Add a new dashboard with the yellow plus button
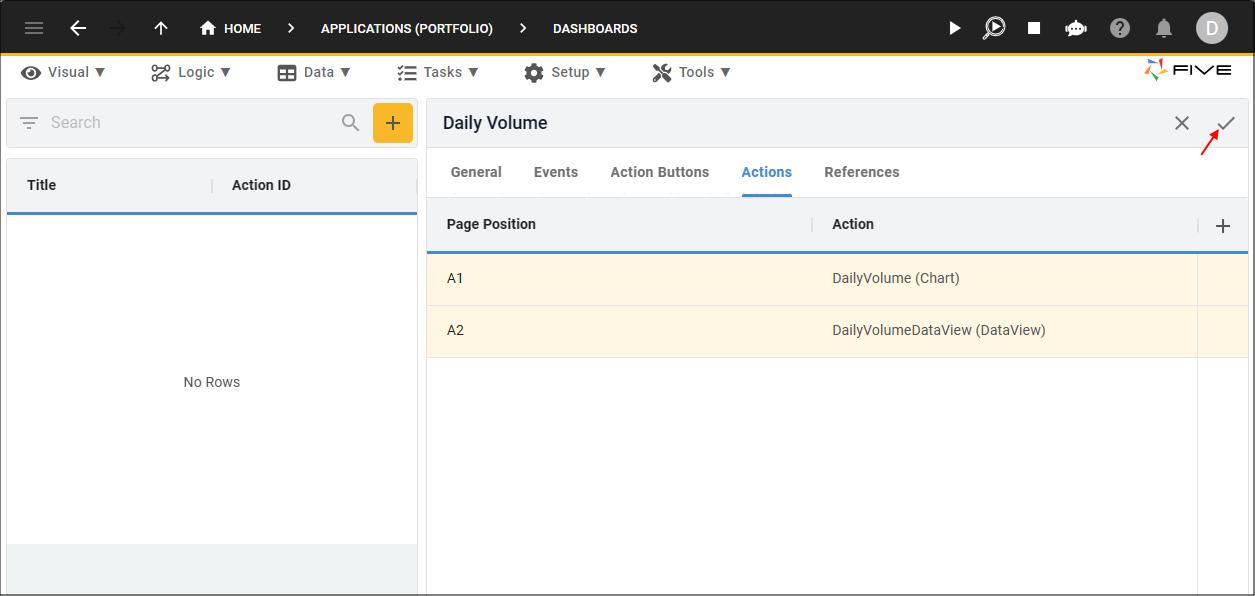Image resolution: width=1255 pixels, height=596 pixels. coord(393,122)
